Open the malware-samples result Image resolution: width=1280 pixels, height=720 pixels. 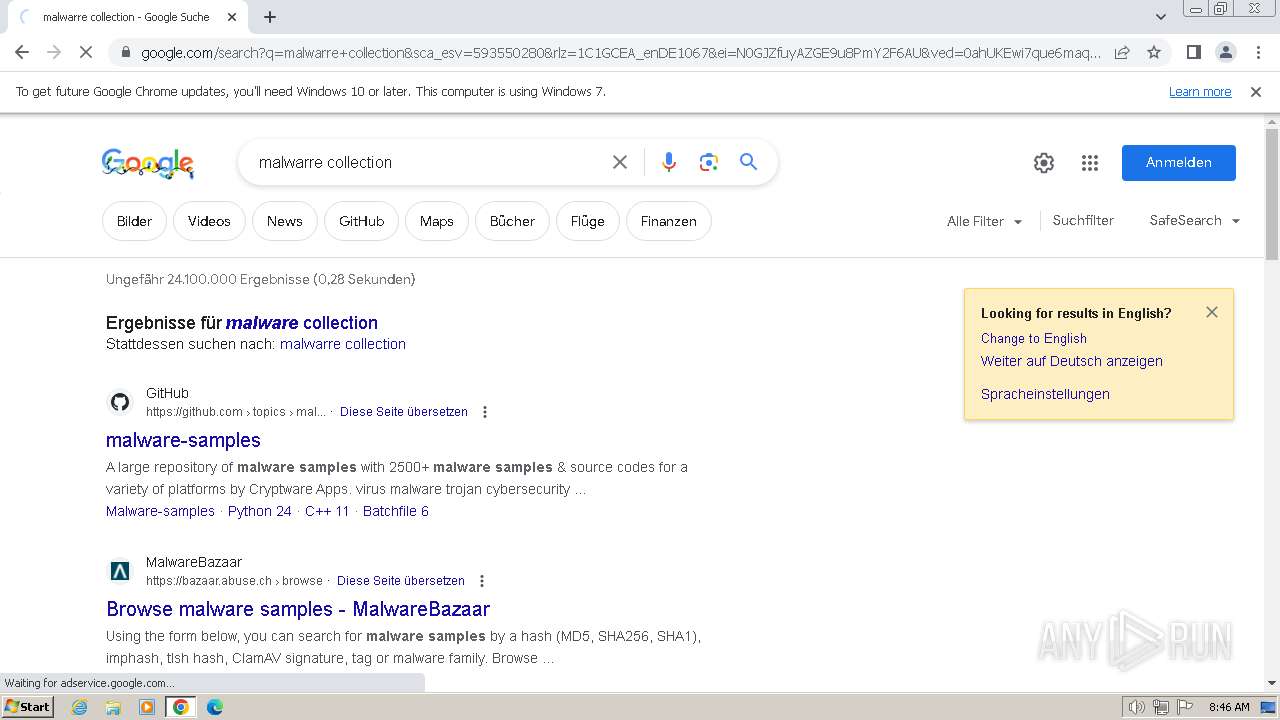pyautogui.click(x=183, y=440)
